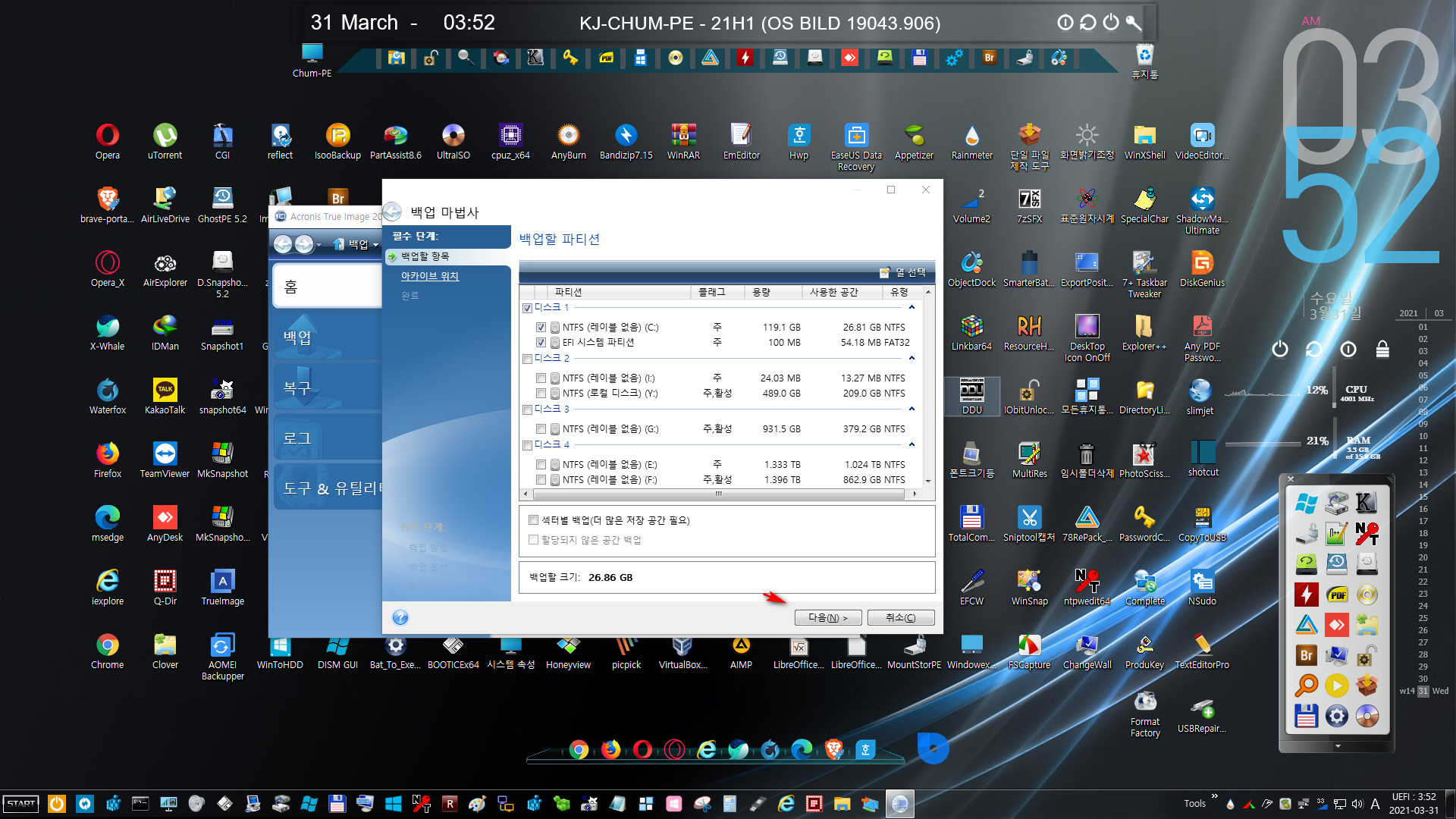Open Format Factory shortcut

click(x=1144, y=714)
